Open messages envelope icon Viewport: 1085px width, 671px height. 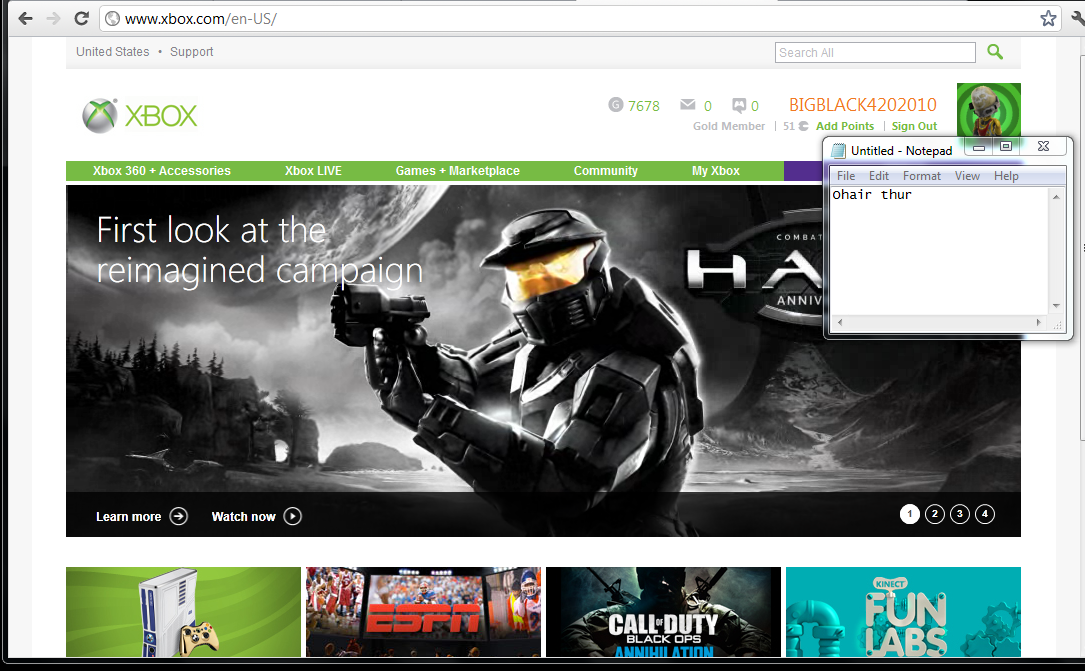[687, 104]
